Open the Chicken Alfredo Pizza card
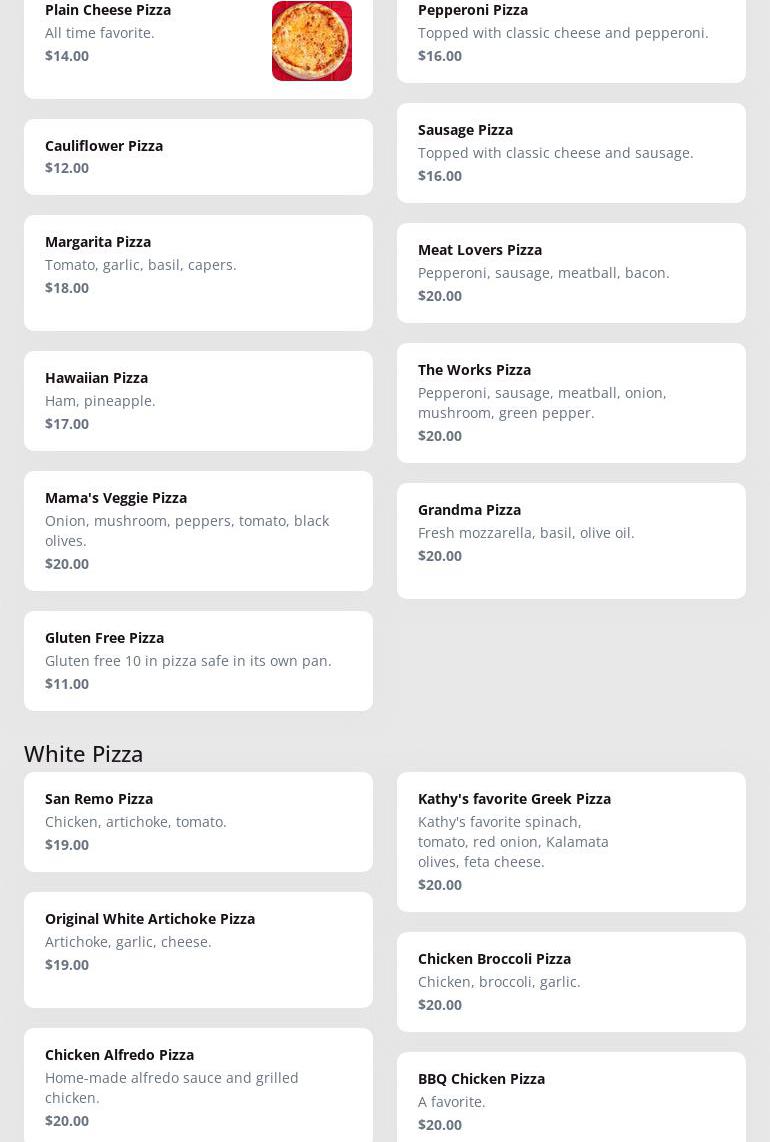The height and width of the screenshot is (1142, 770). point(198,1086)
